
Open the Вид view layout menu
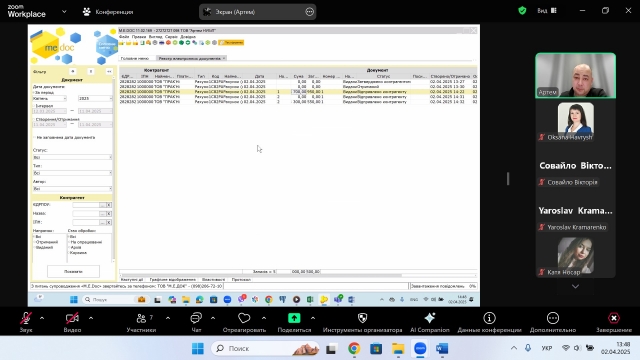coord(547,11)
